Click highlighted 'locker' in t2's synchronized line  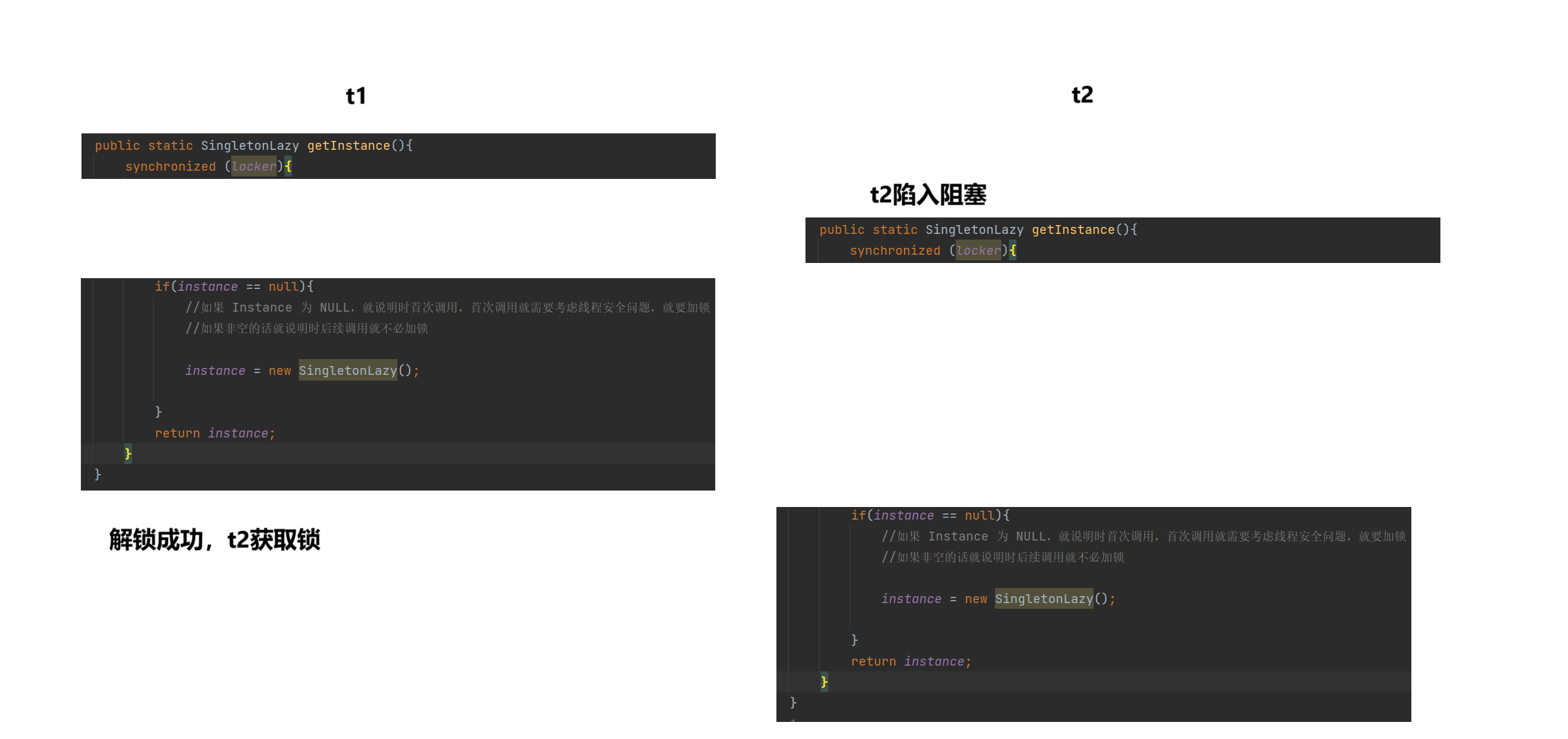point(978,251)
